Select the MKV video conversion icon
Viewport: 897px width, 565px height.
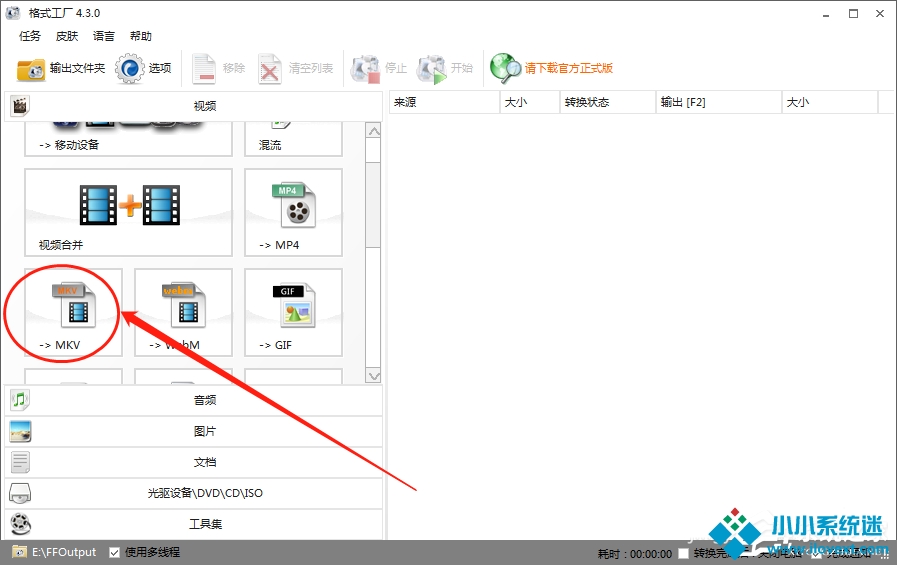point(73,311)
